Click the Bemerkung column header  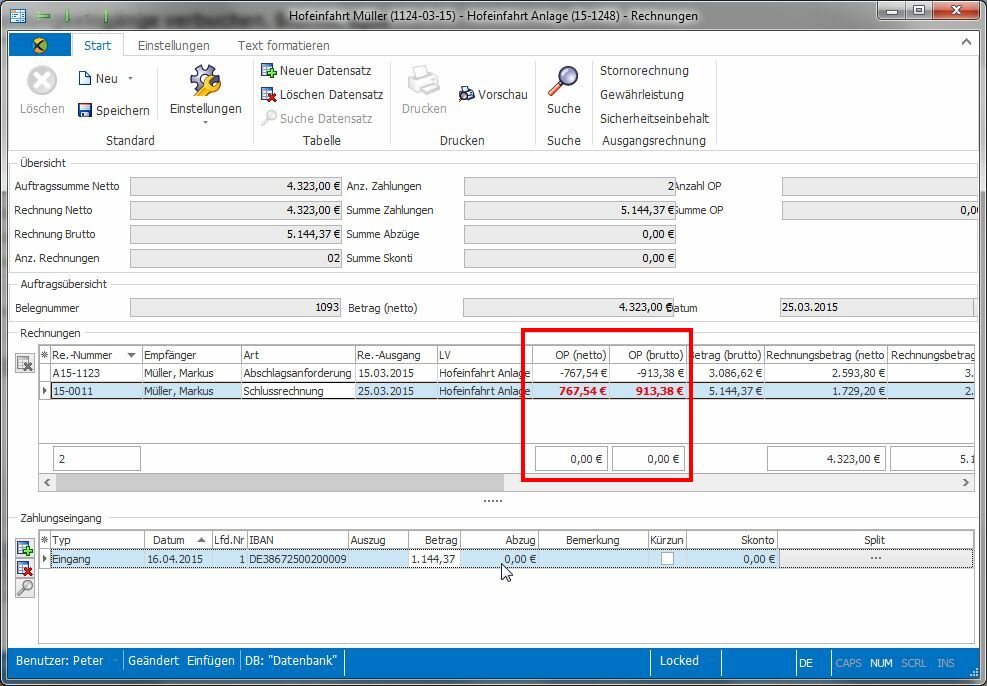coord(593,540)
